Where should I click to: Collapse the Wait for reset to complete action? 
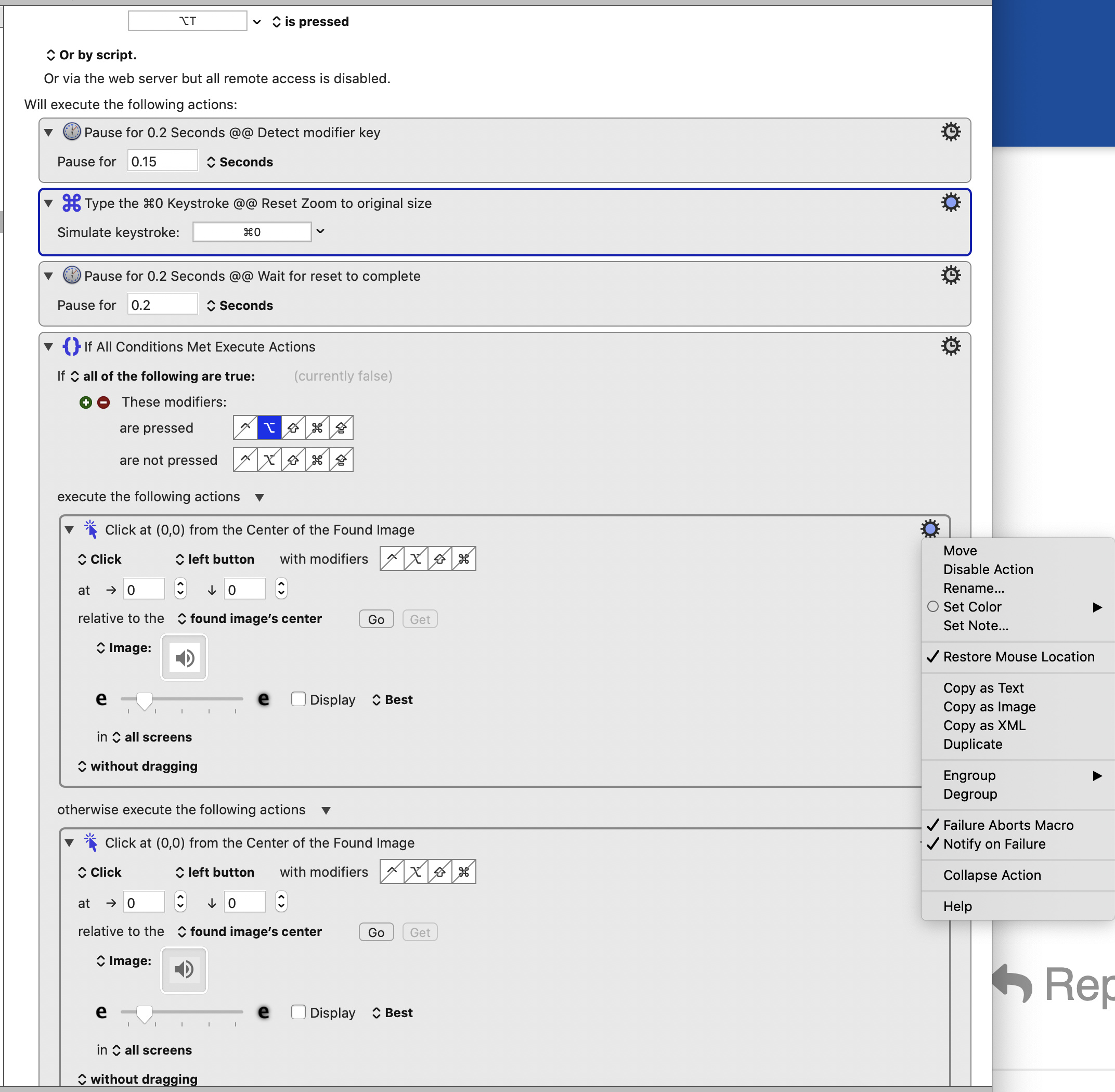[x=49, y=276]
